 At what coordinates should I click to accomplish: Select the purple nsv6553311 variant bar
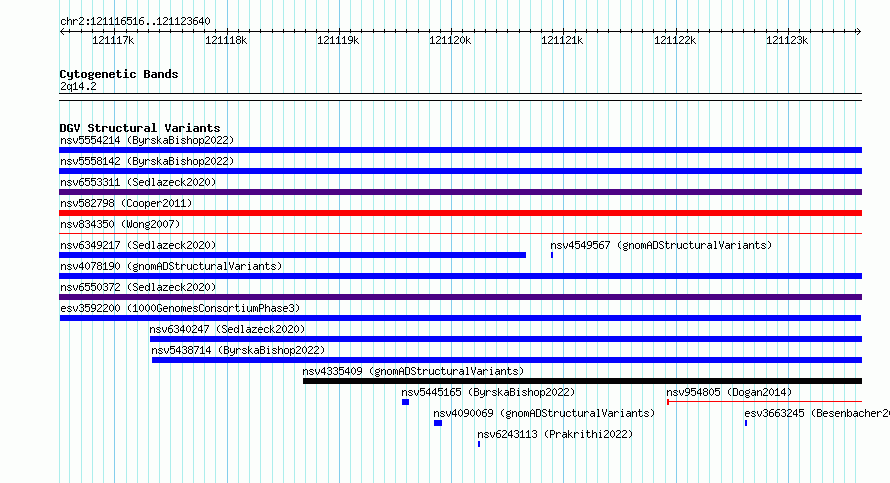click(x=460, y=192)
